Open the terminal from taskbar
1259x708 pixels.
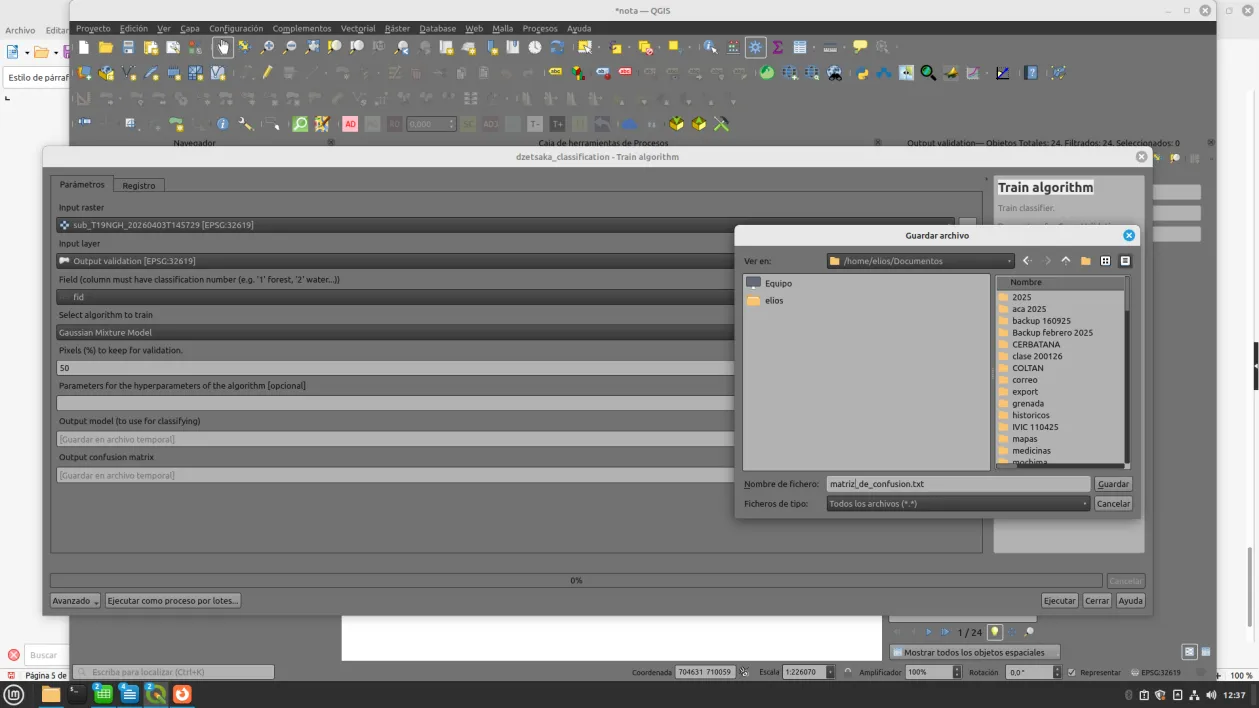click(x=77, y=694)
